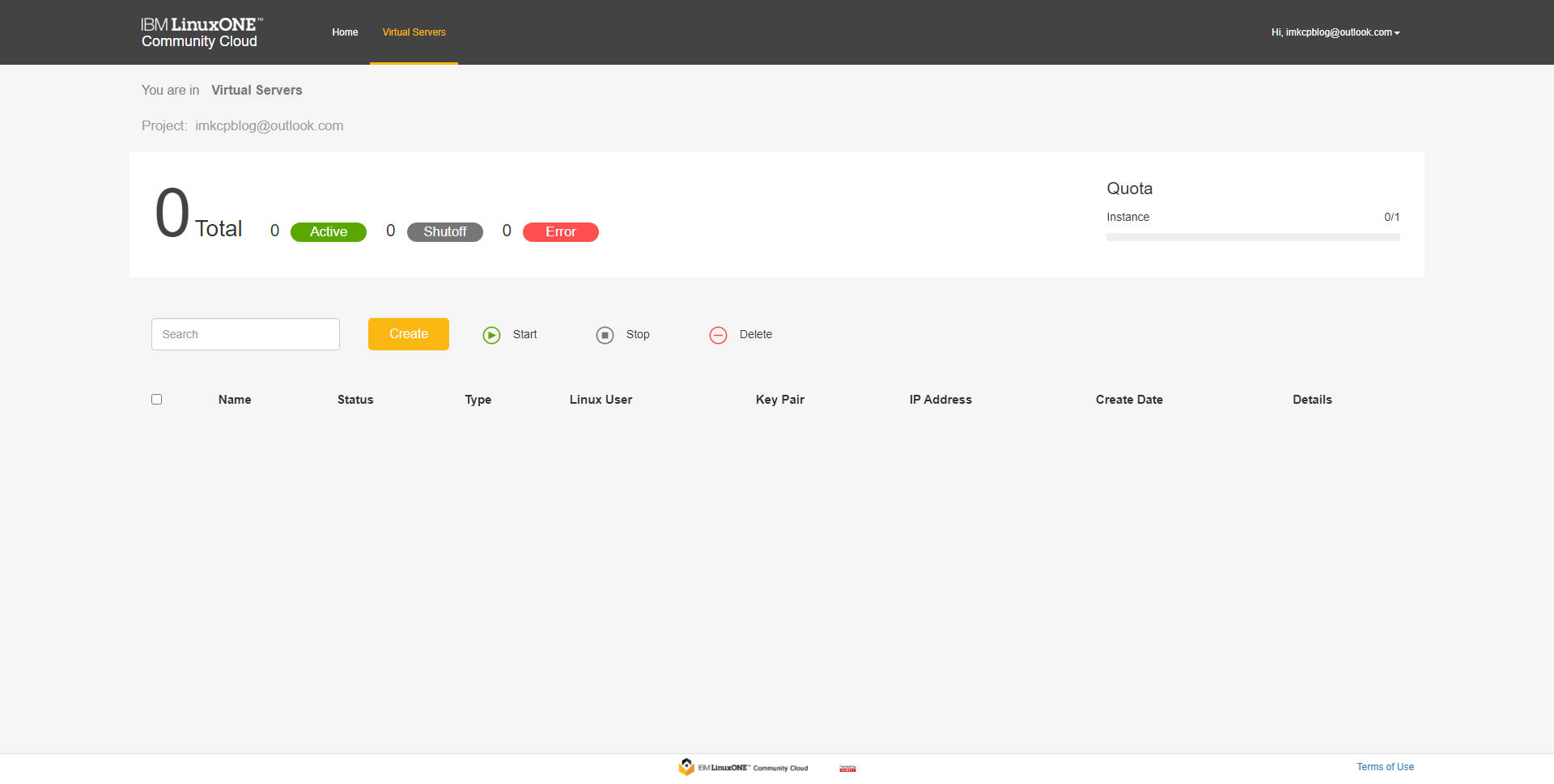Go to the Home menu item
This screenshot has height=784, width=1554.
[x=345, y=32]
